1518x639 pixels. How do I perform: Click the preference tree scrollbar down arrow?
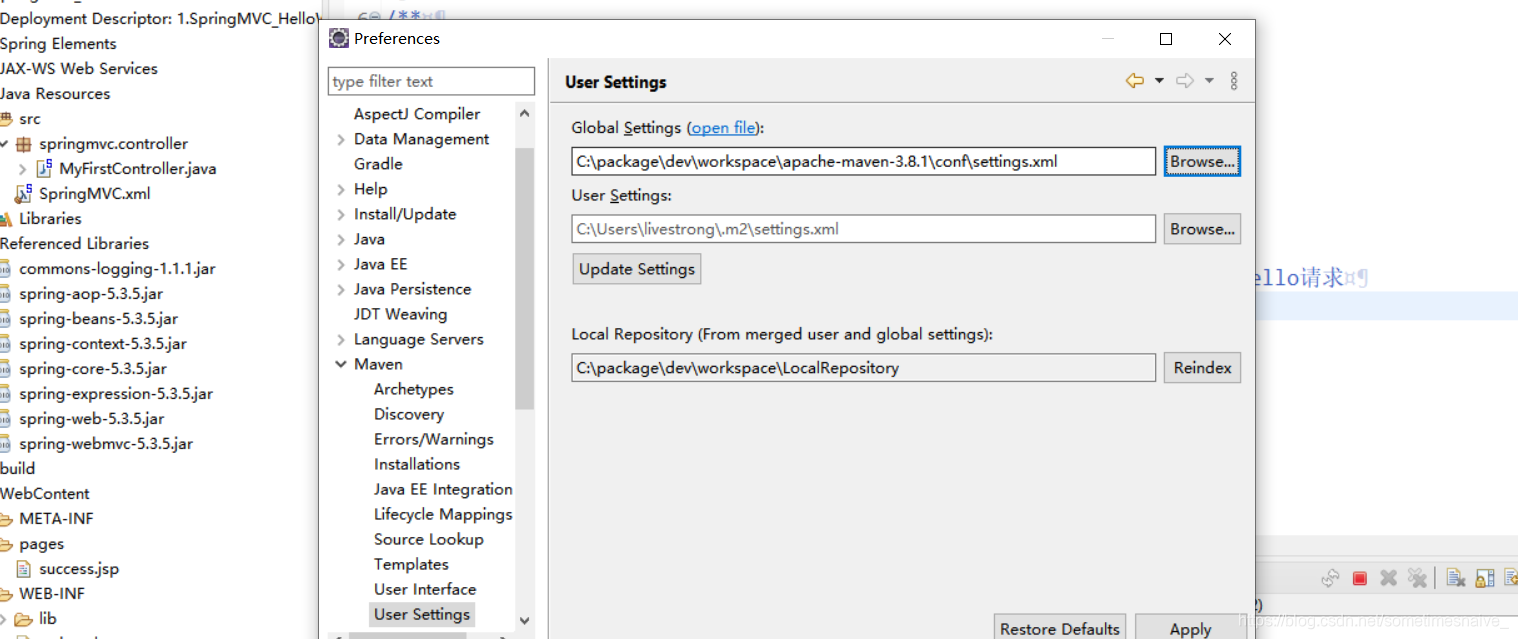point(525,620)
